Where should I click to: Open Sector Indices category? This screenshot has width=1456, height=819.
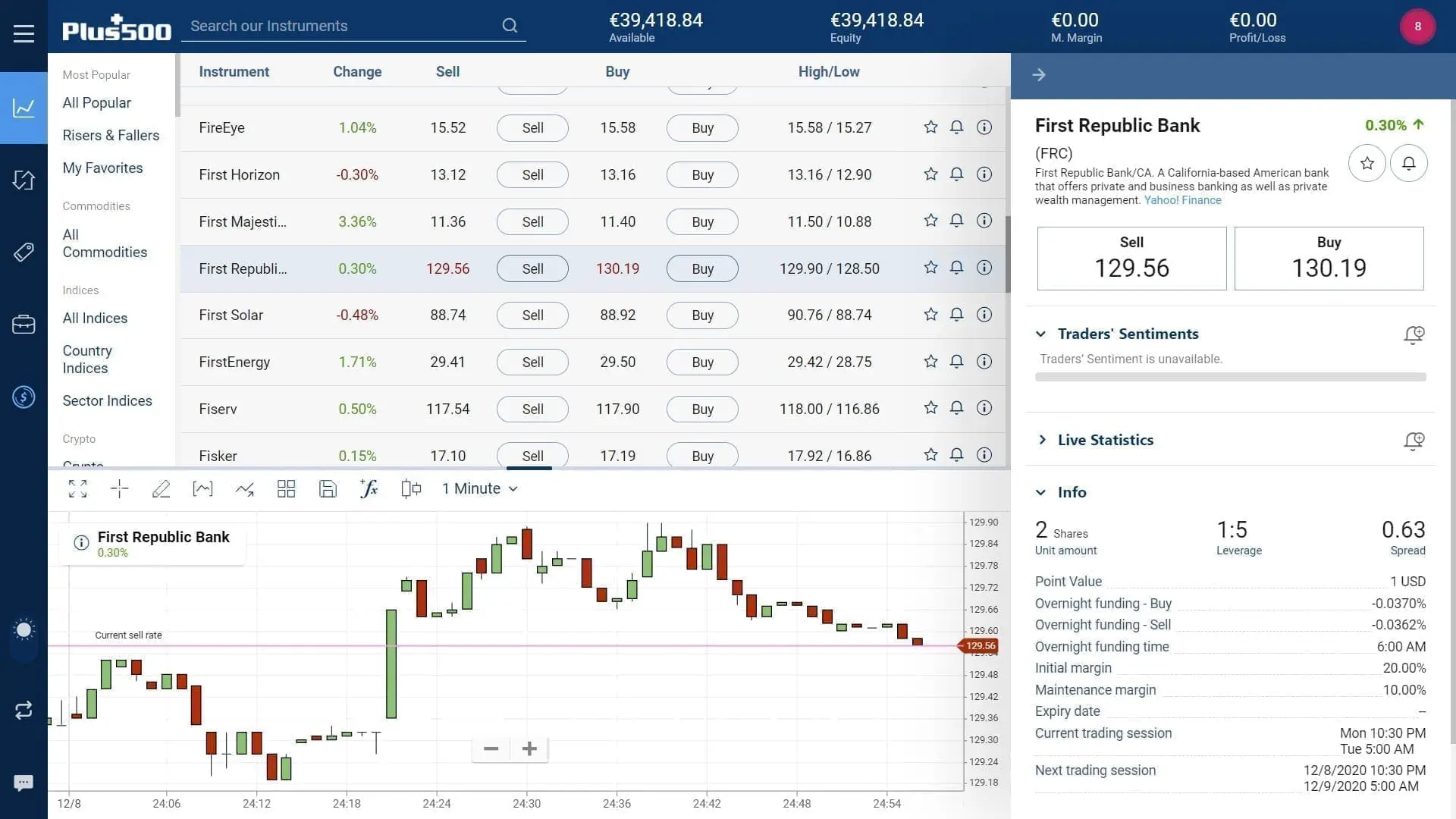pyautogui.click(x=107, y=401)
